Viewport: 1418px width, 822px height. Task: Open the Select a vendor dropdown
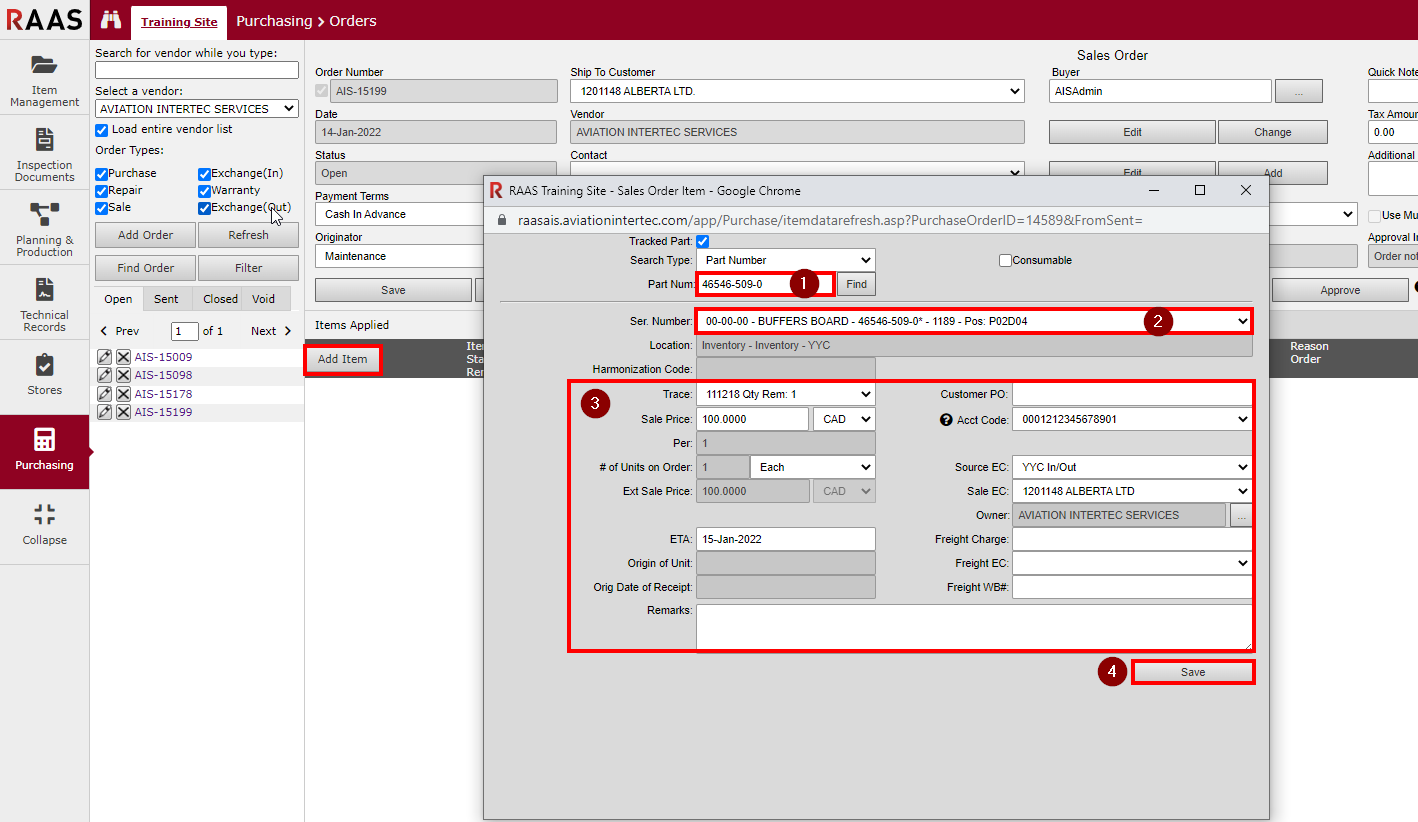[x=197, y=109]
